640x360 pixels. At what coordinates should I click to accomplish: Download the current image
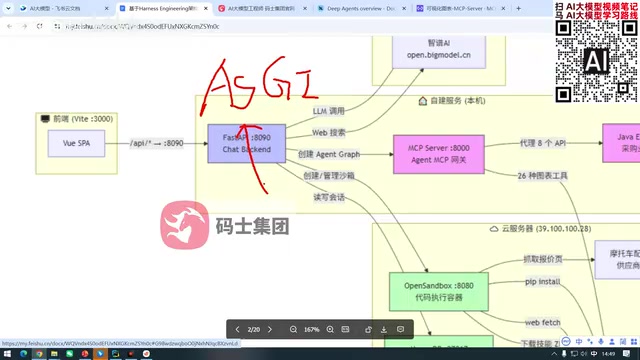tap(384, 329)
